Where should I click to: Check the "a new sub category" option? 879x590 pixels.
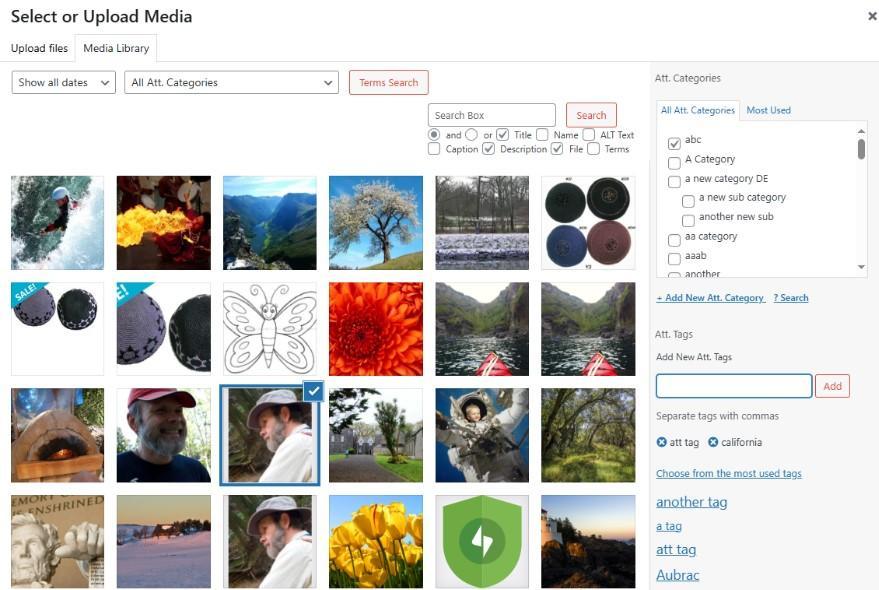click(x=688, y=199)
